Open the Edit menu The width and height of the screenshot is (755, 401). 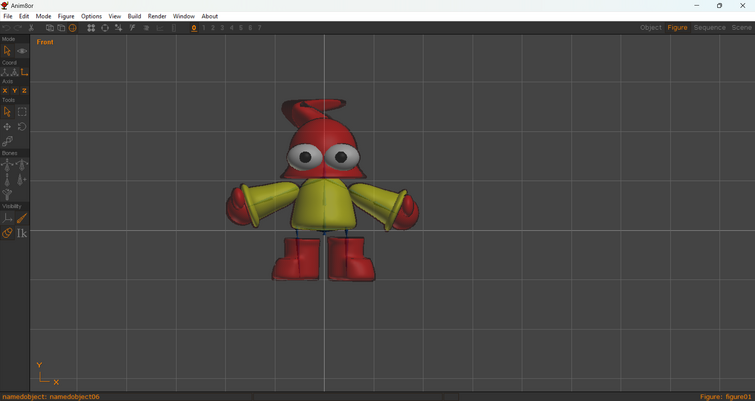pos(24,16)
